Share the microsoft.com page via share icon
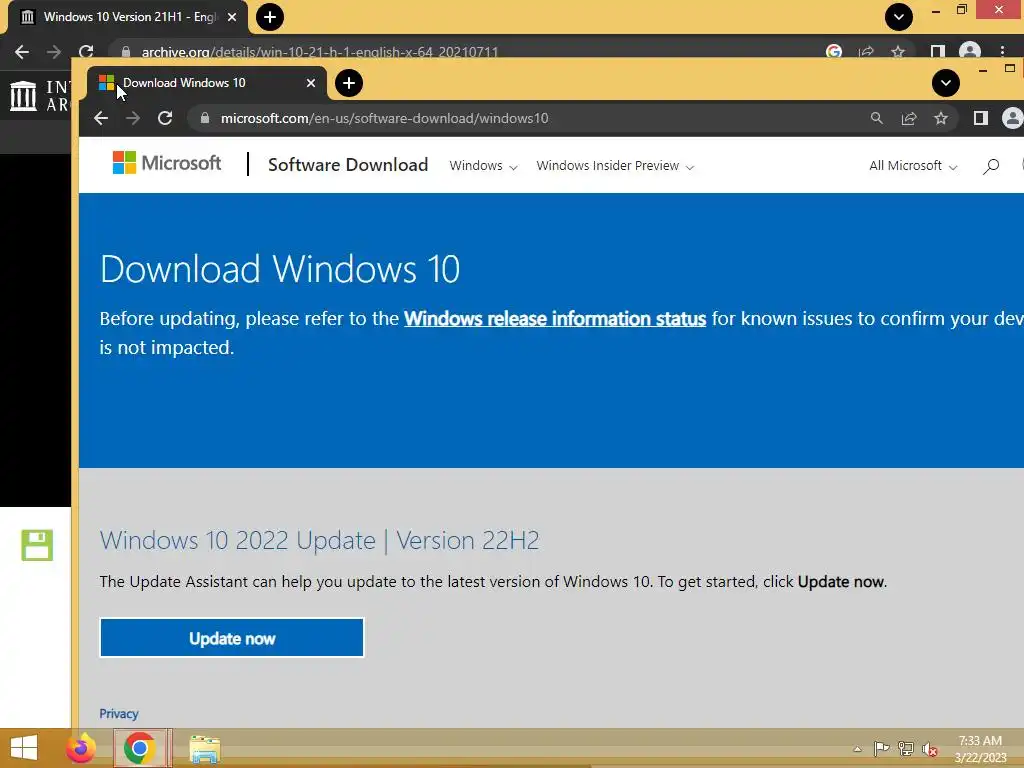Image resolution: width=1024 pixels, height=768 pixels. point(909,118)
